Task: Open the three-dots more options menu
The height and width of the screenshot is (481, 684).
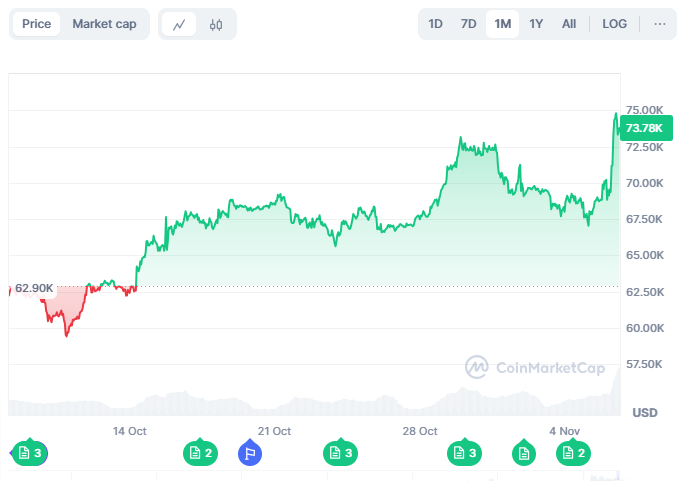Action: point(660,24)
